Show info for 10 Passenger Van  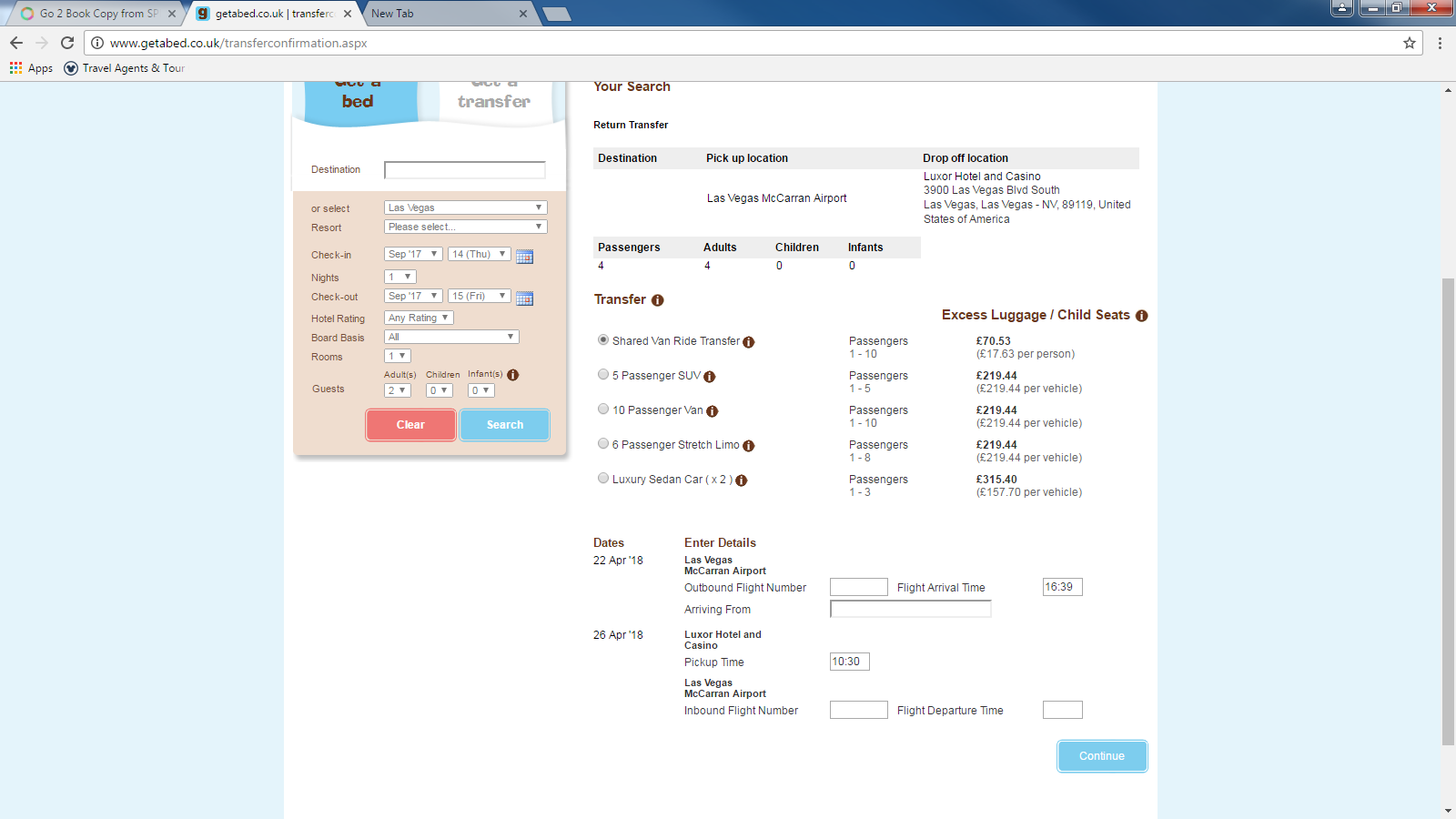click(x=712, y=411)
